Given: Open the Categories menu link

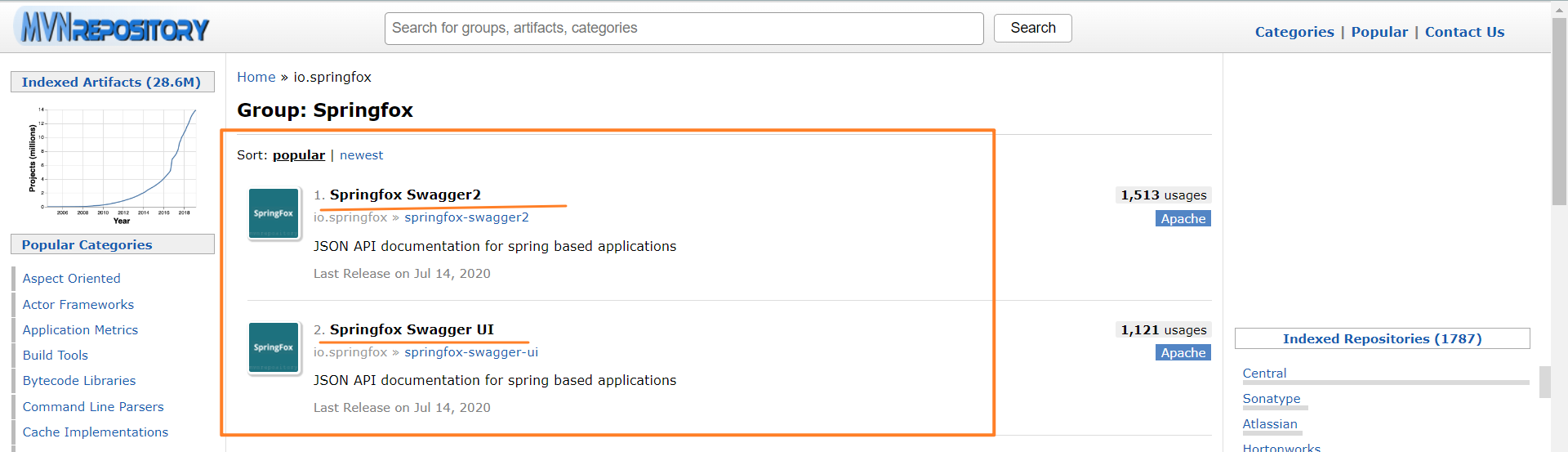Looking at the screenshot, I should coord(1294,32).
